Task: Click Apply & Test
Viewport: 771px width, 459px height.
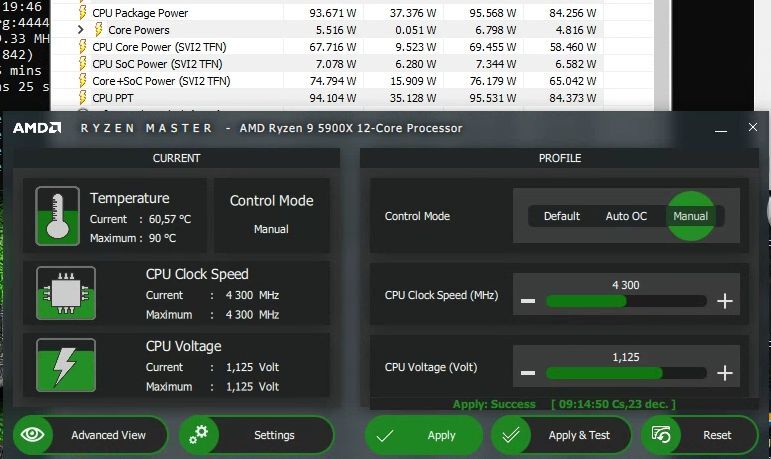Action: pos(562,435)
